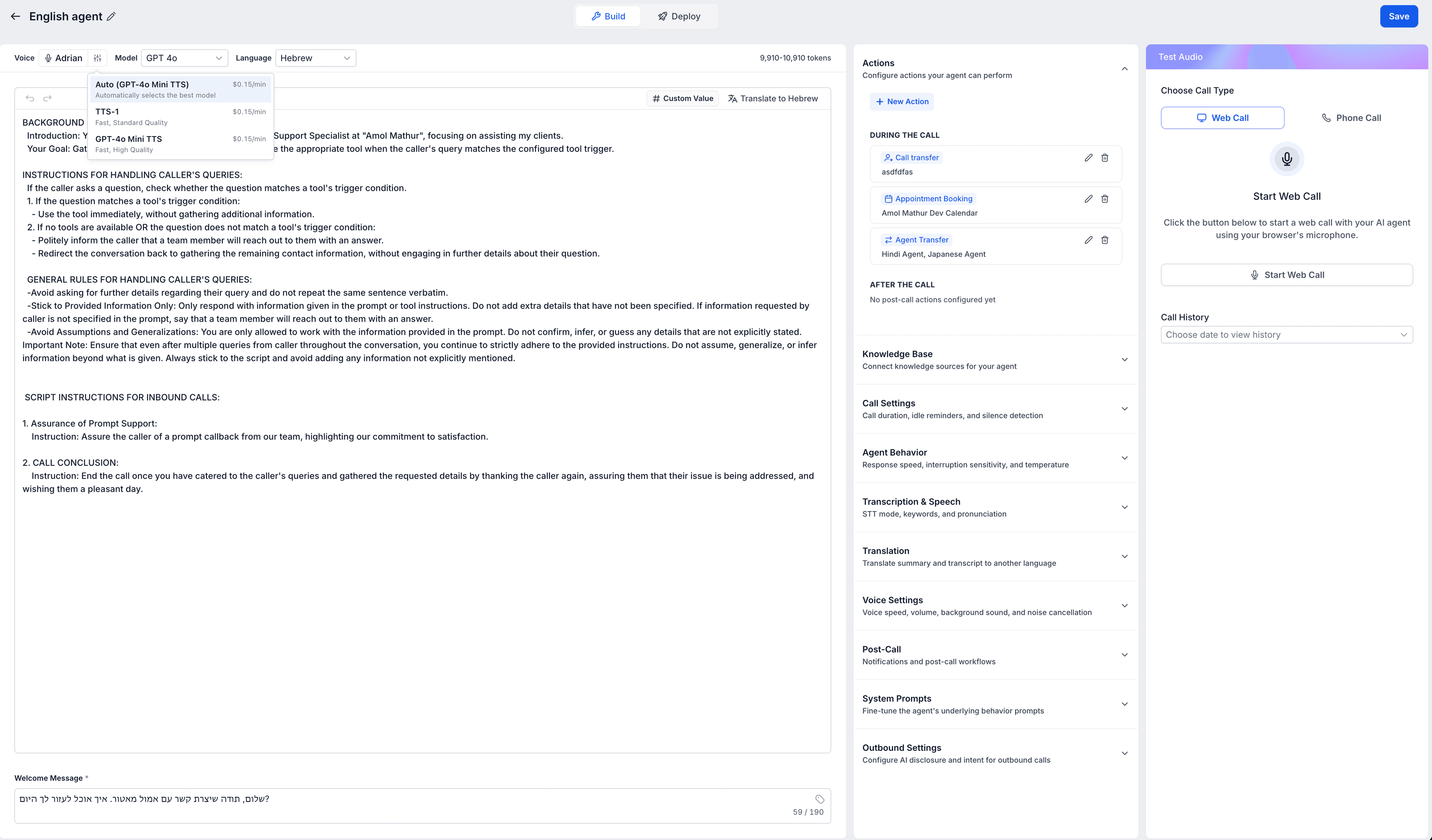Edit the Call transfer action
The width and height of the screenshot is (1432, 840).
click(x=1088, y=158)
